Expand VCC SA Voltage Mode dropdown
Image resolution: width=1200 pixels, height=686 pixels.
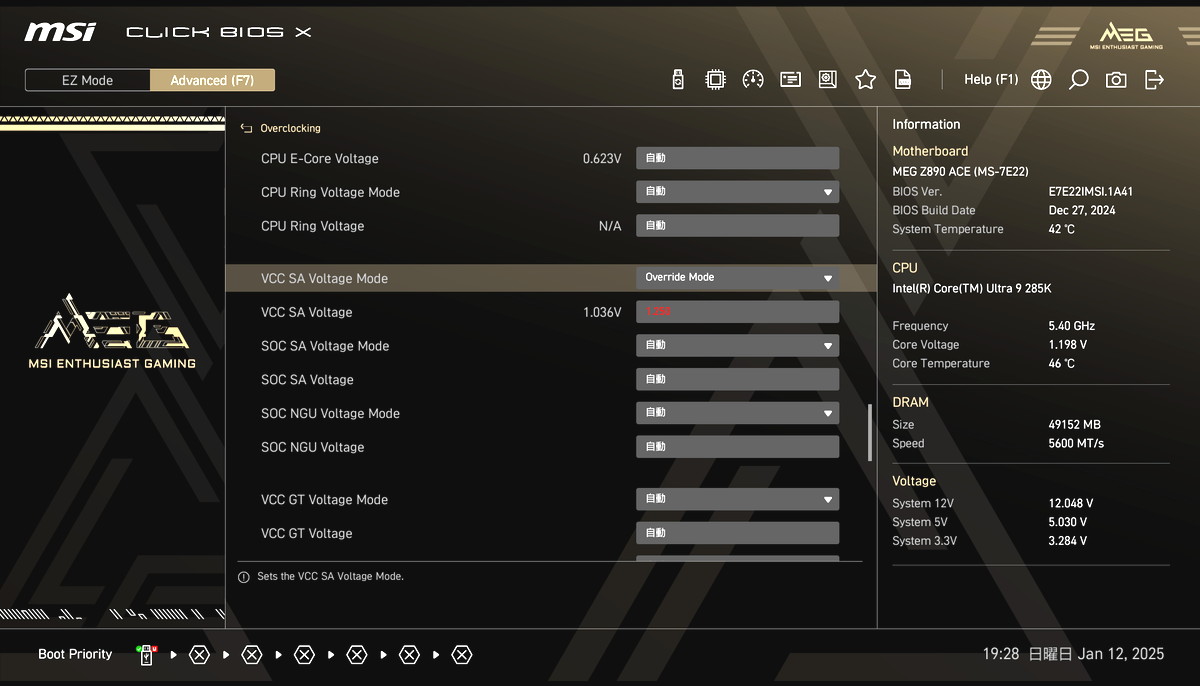[738, 278]
